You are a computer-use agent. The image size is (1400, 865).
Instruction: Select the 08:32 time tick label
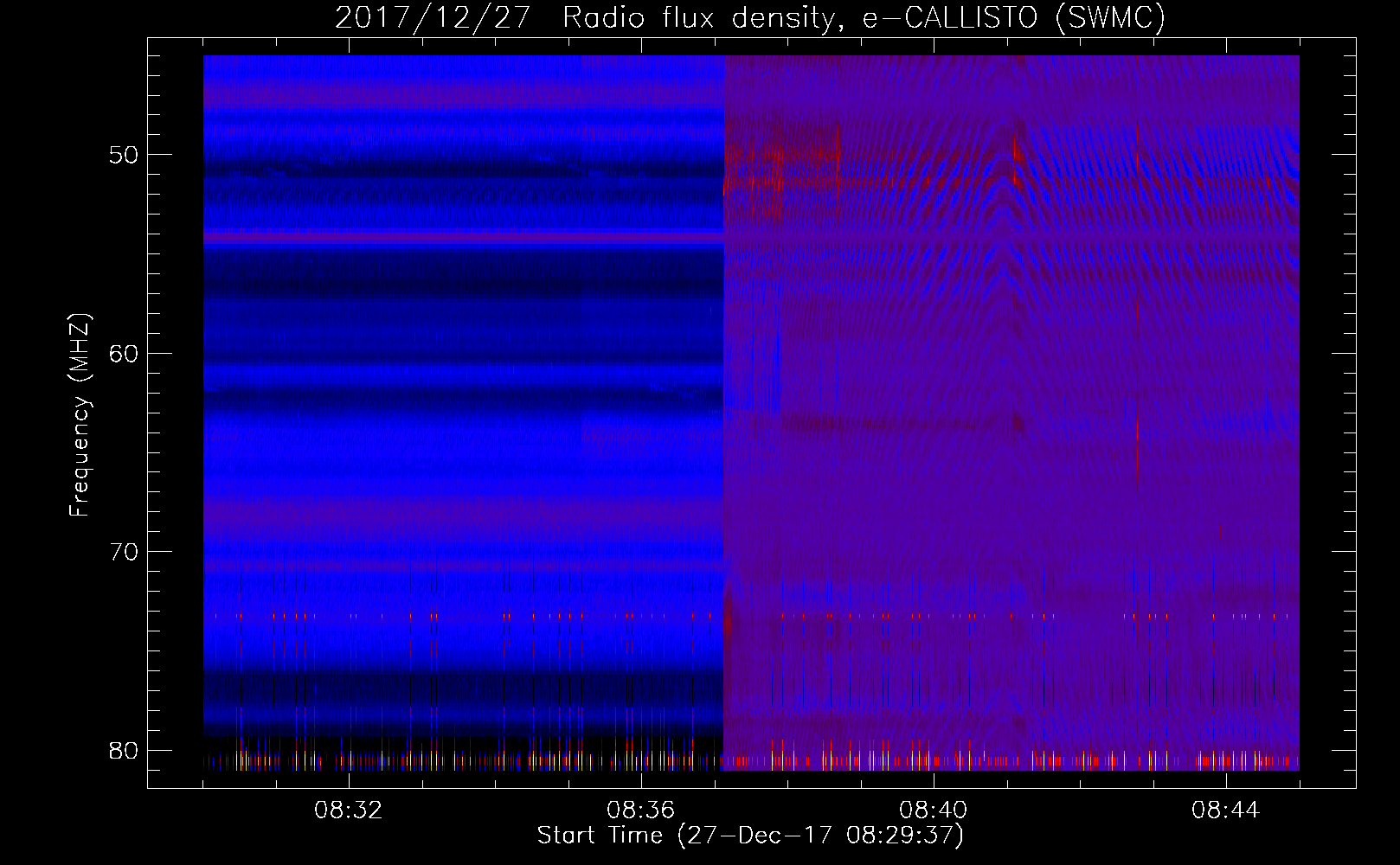click(349, 811)
